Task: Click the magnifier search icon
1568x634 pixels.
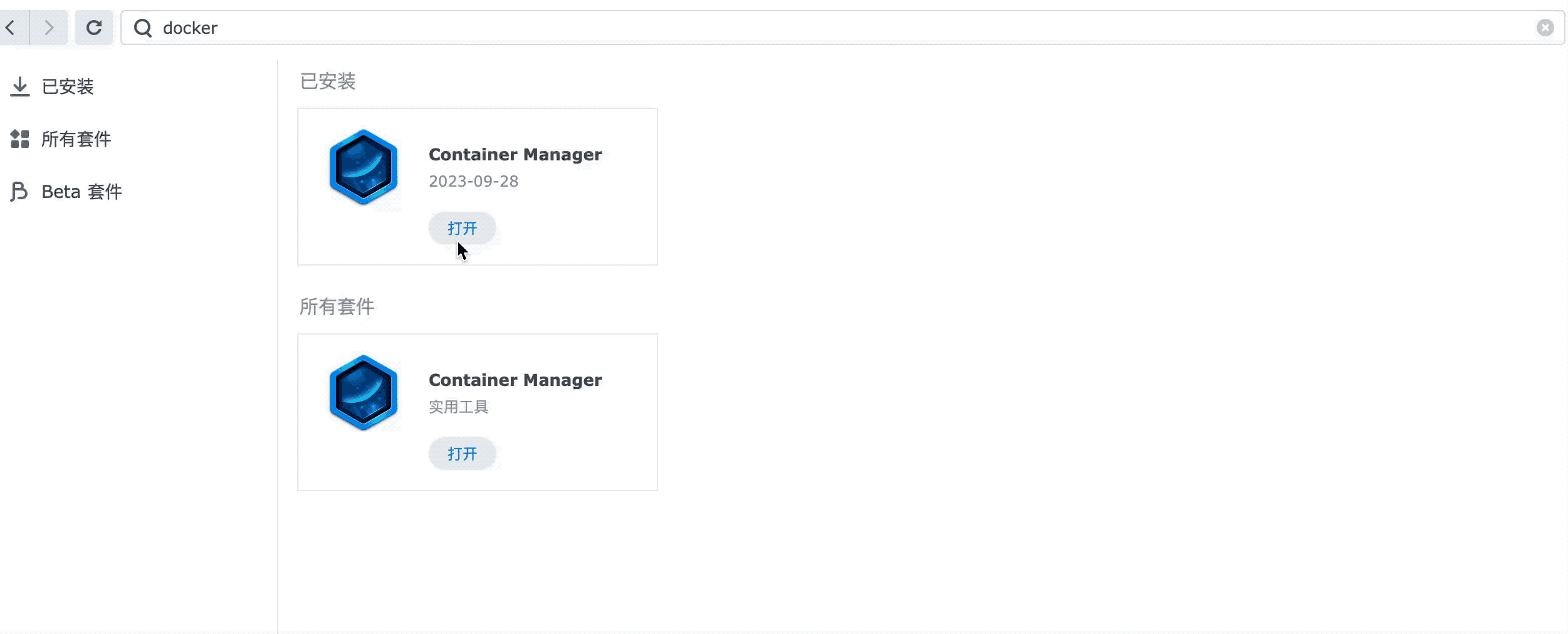Action: pyautogui.click(x=143, y=28)
